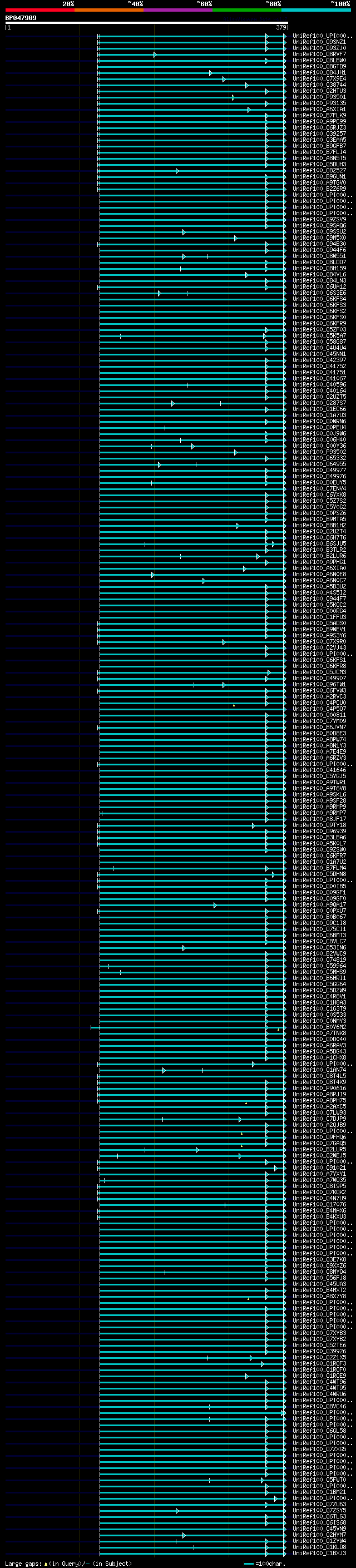Click the red 20% identity color band
This screenshot has width=356, height=1568.
[39, 11]
